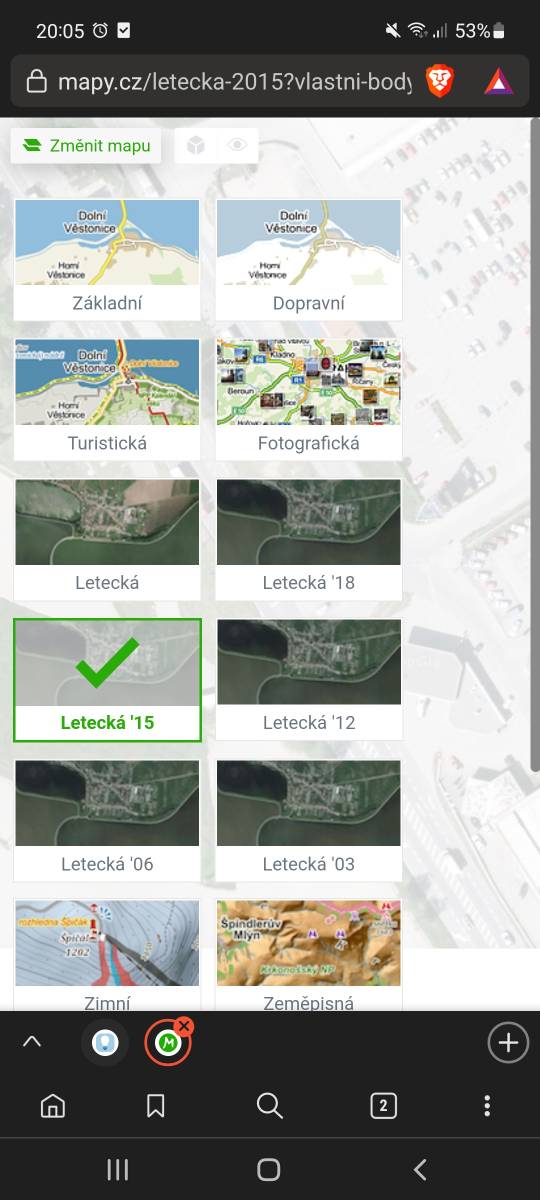Go to browser home icon

53,1105
